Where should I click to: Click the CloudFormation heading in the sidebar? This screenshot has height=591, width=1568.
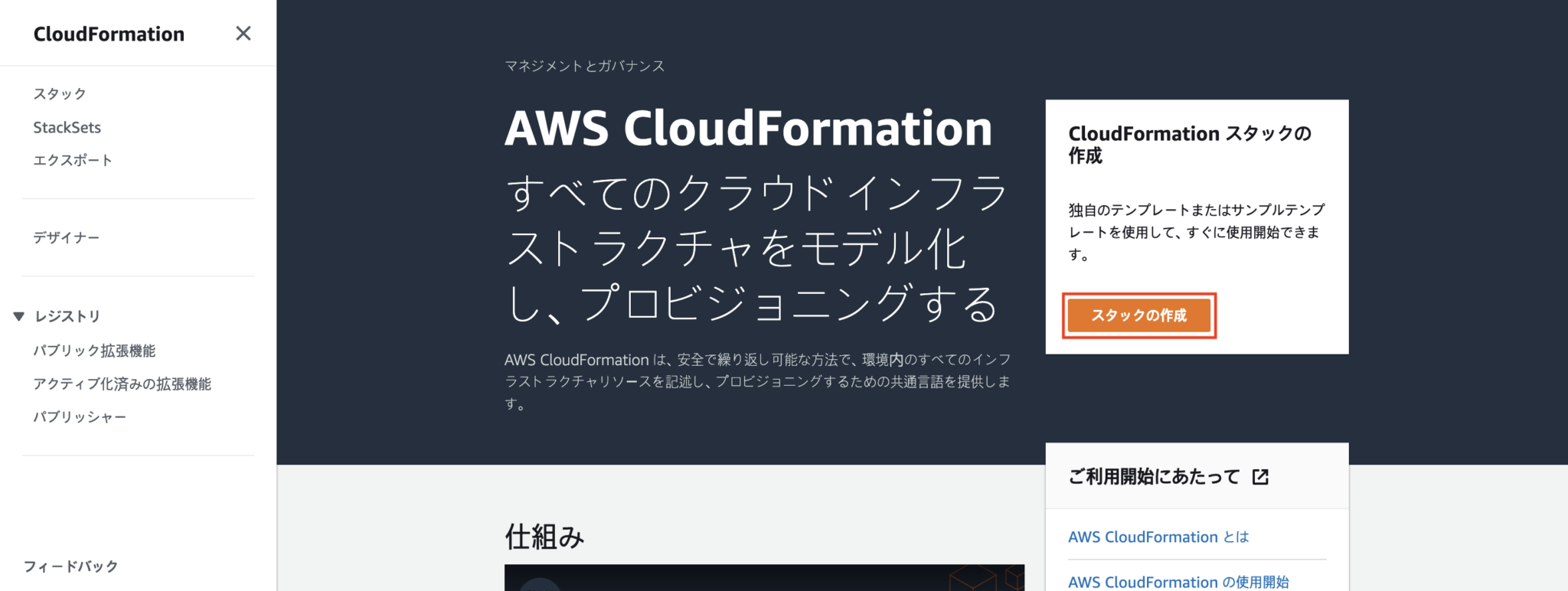(109, 34)
